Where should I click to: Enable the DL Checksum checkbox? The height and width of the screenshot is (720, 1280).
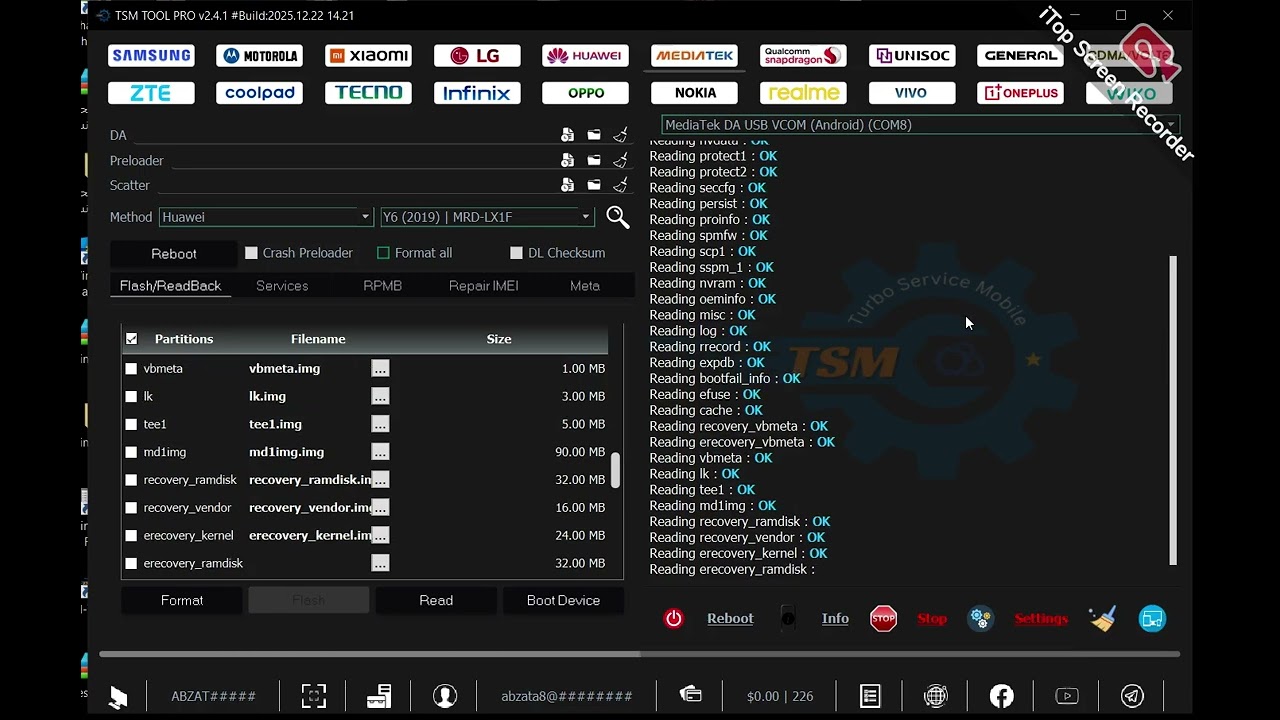pyautogui.click(x=516, y=253)
